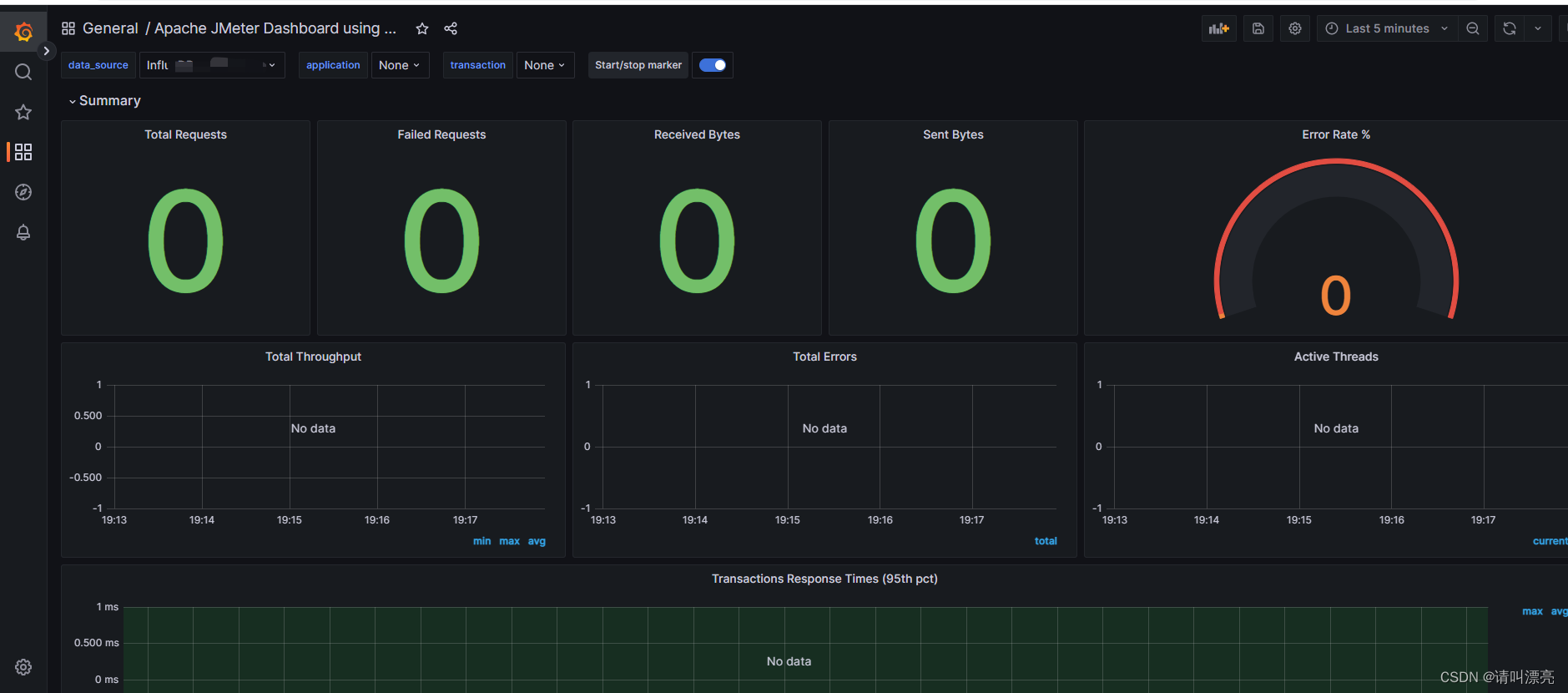Click the Apache JMeter Dashboard title
The width and height of the screenshot is (1568, 693).
pos(275,28)
